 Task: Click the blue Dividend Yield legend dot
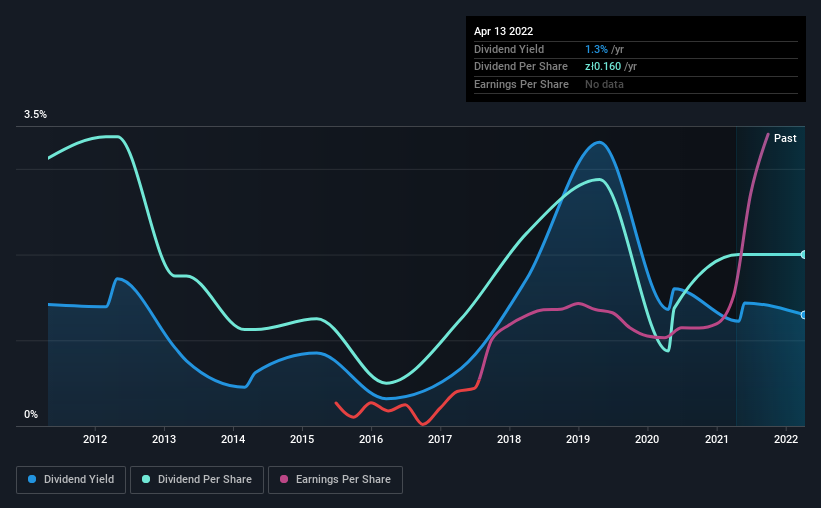pos(32,479)
